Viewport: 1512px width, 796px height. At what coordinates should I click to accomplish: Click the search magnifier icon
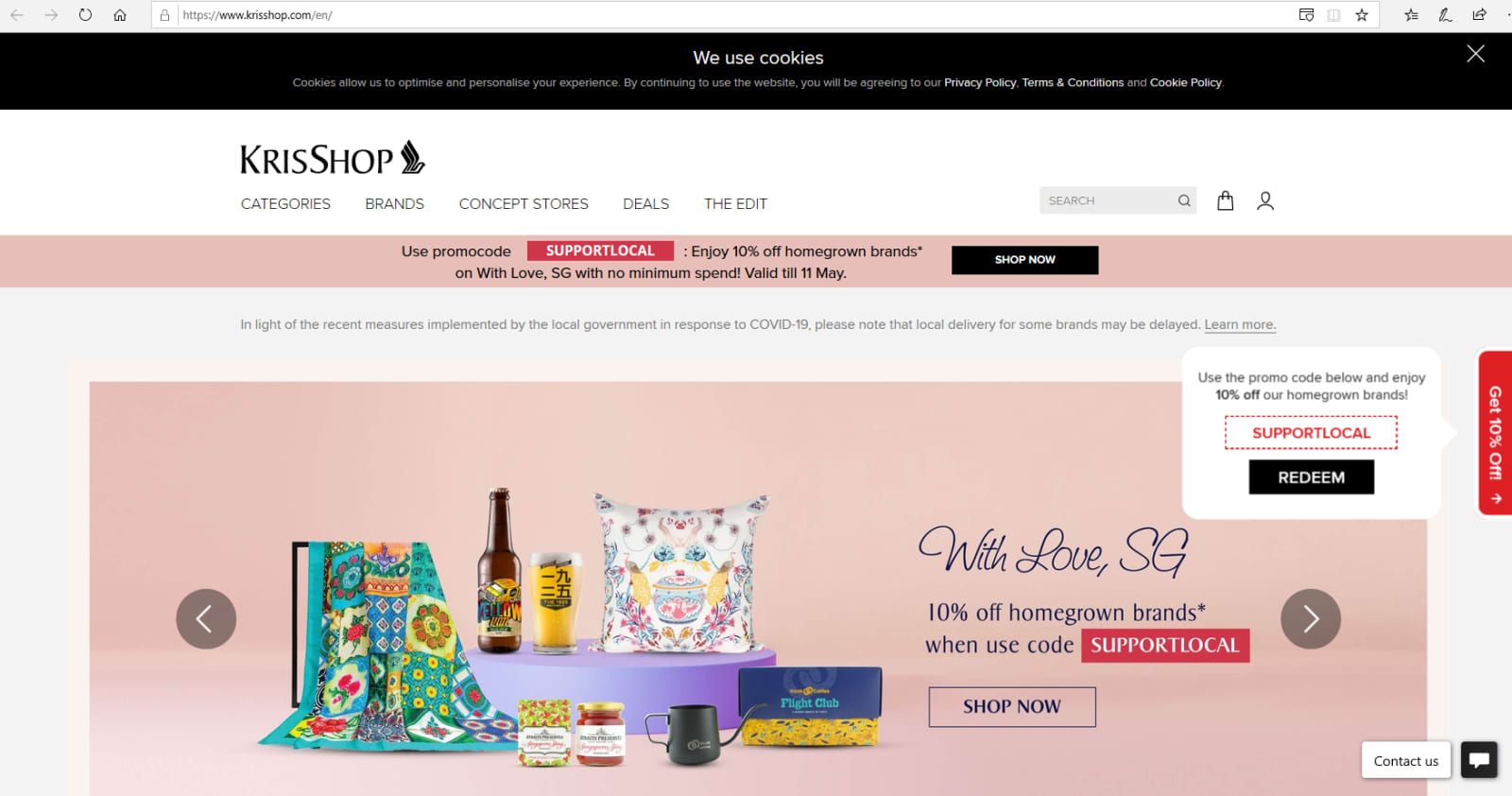[x=1184, y=200]
